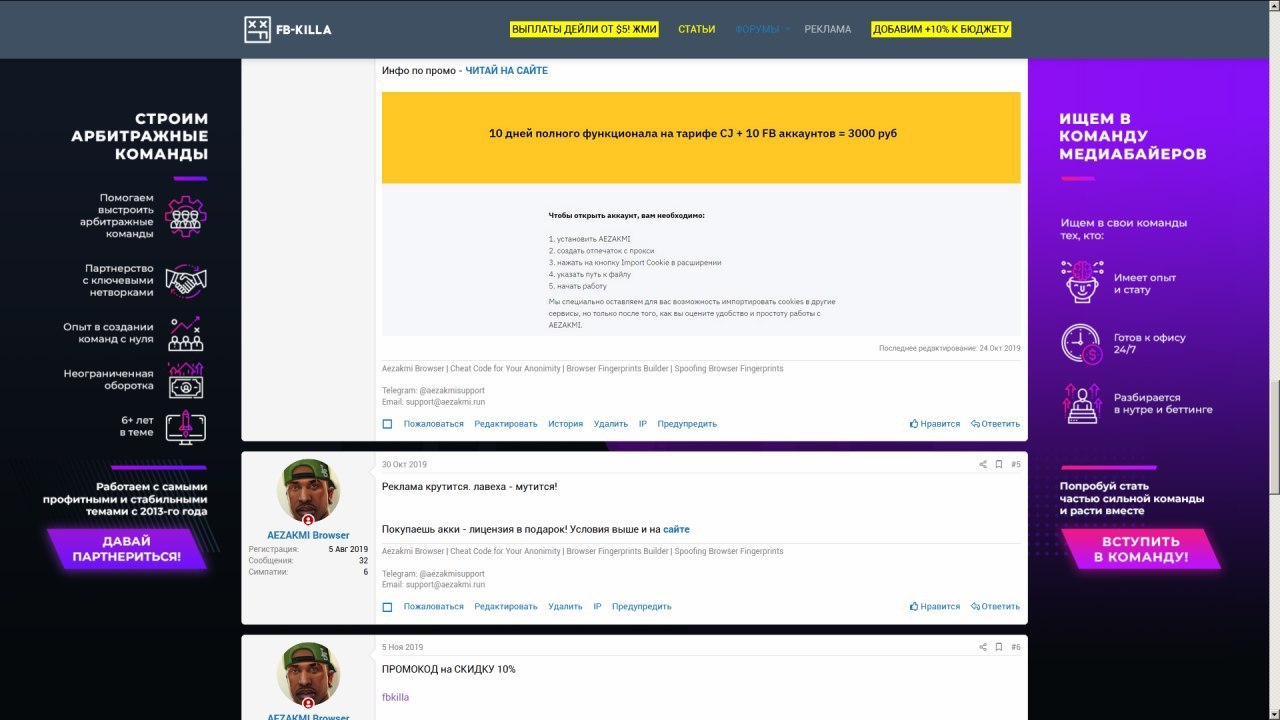The height and width of the screenshot is (720, 1280).
Task: Click Сообщения count 32 in post #5
Action: 364,561
